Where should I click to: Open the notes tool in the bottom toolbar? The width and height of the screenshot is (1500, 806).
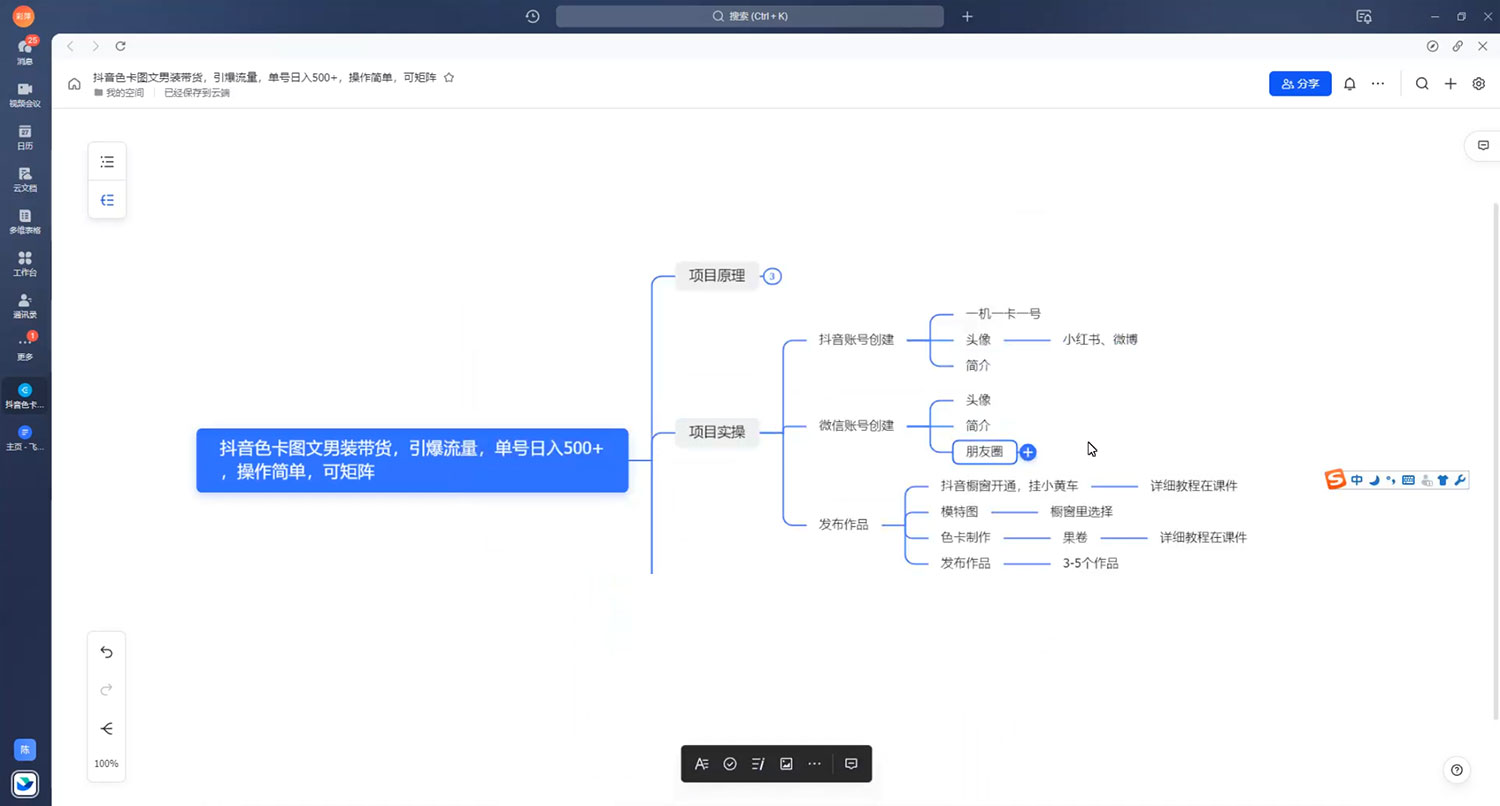tap(757, 763)
